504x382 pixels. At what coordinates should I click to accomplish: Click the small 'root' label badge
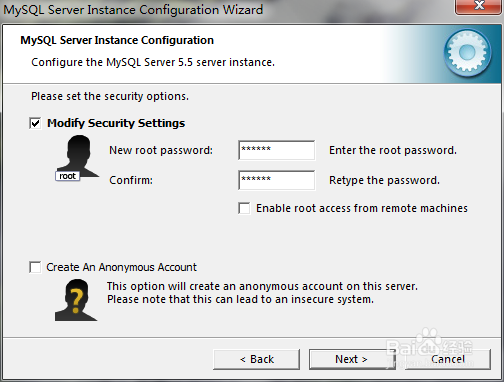(x=67, y=176)
